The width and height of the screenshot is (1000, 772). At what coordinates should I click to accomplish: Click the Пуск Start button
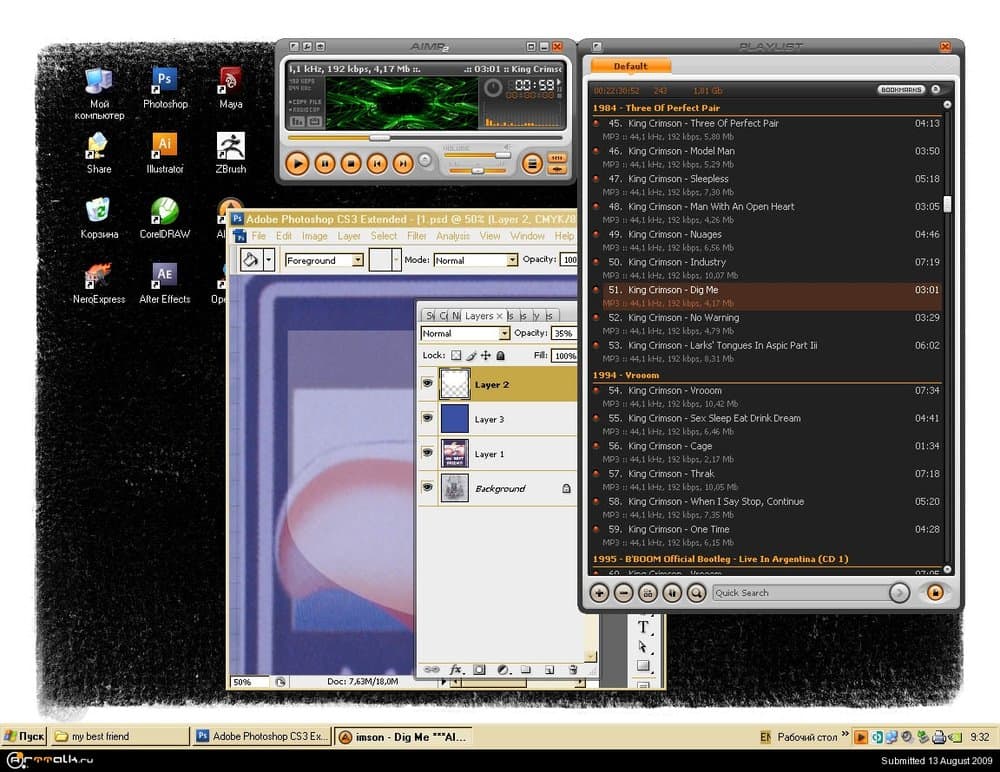pos(24,736)
